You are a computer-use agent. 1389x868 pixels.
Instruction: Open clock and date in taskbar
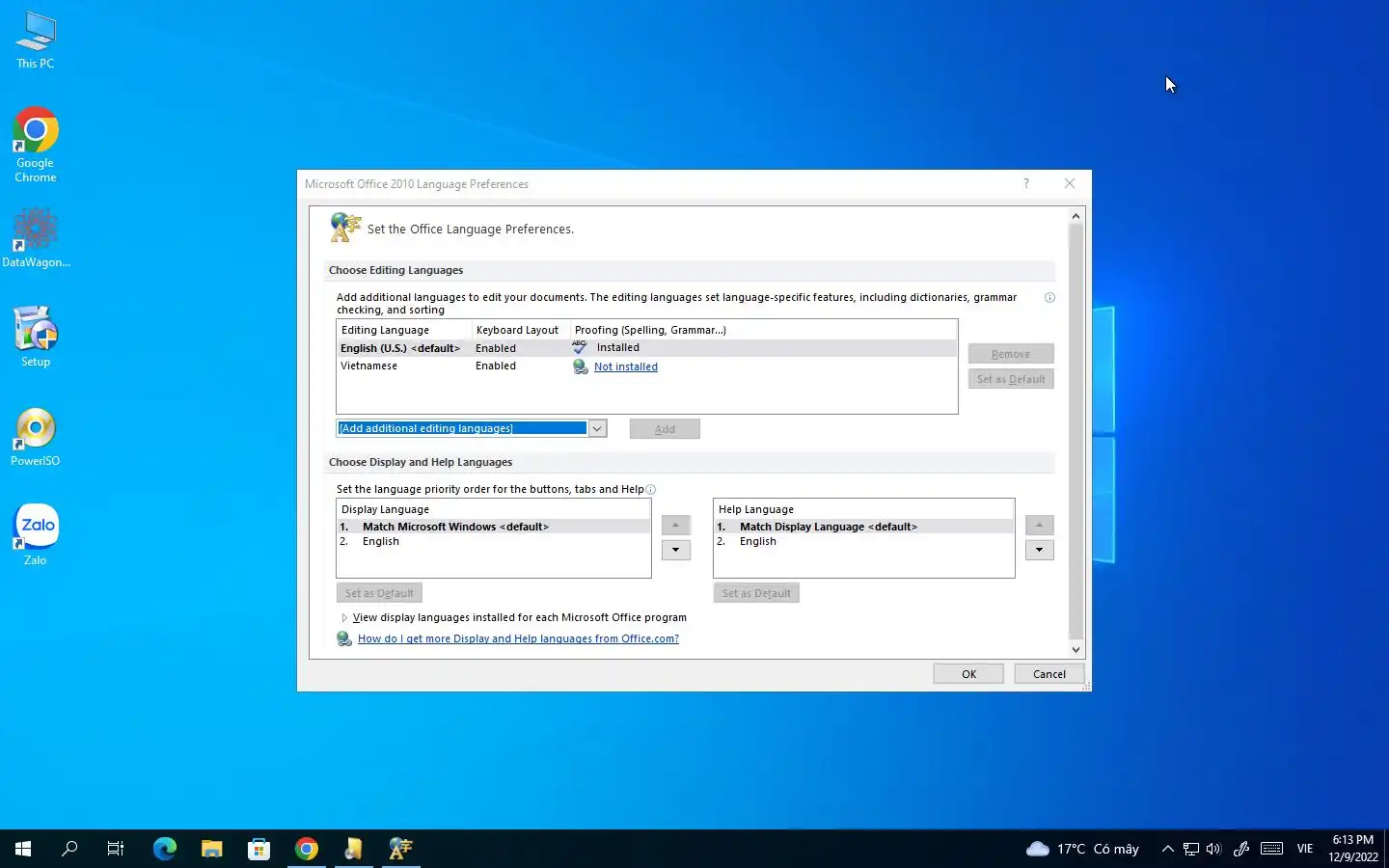coord(1352,849)
